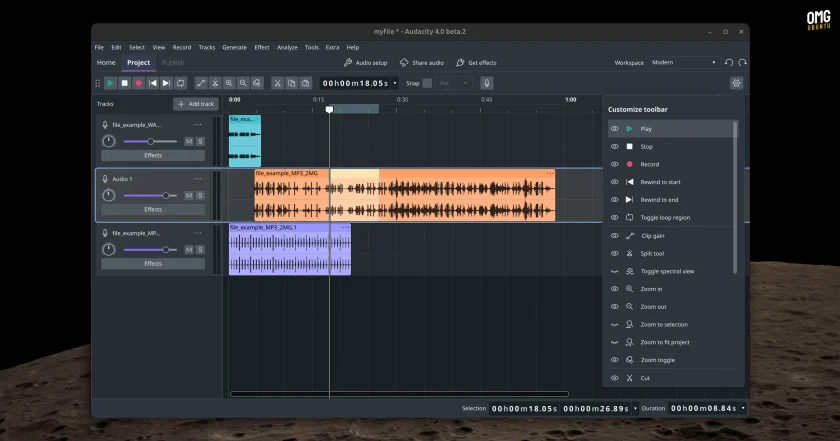This screenshot has width=840, height=441.
Task: Adjust the file_example_WA volume slider
Action: (150, 141)
